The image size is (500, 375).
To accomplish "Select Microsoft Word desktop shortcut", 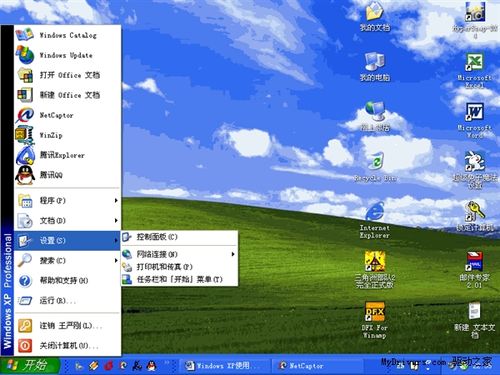I will [475, 120].
